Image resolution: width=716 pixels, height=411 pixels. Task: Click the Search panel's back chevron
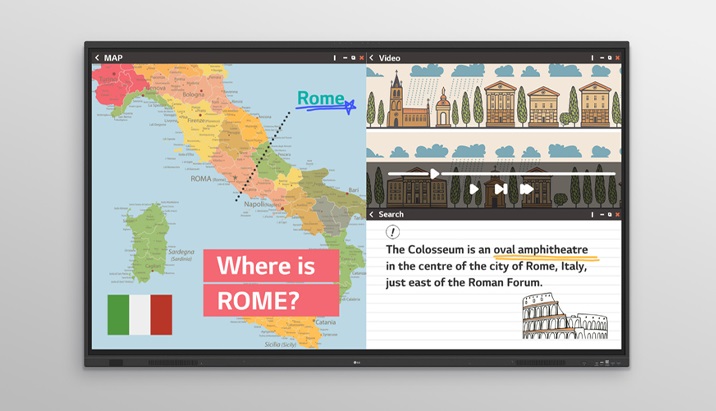pos(371,214)
